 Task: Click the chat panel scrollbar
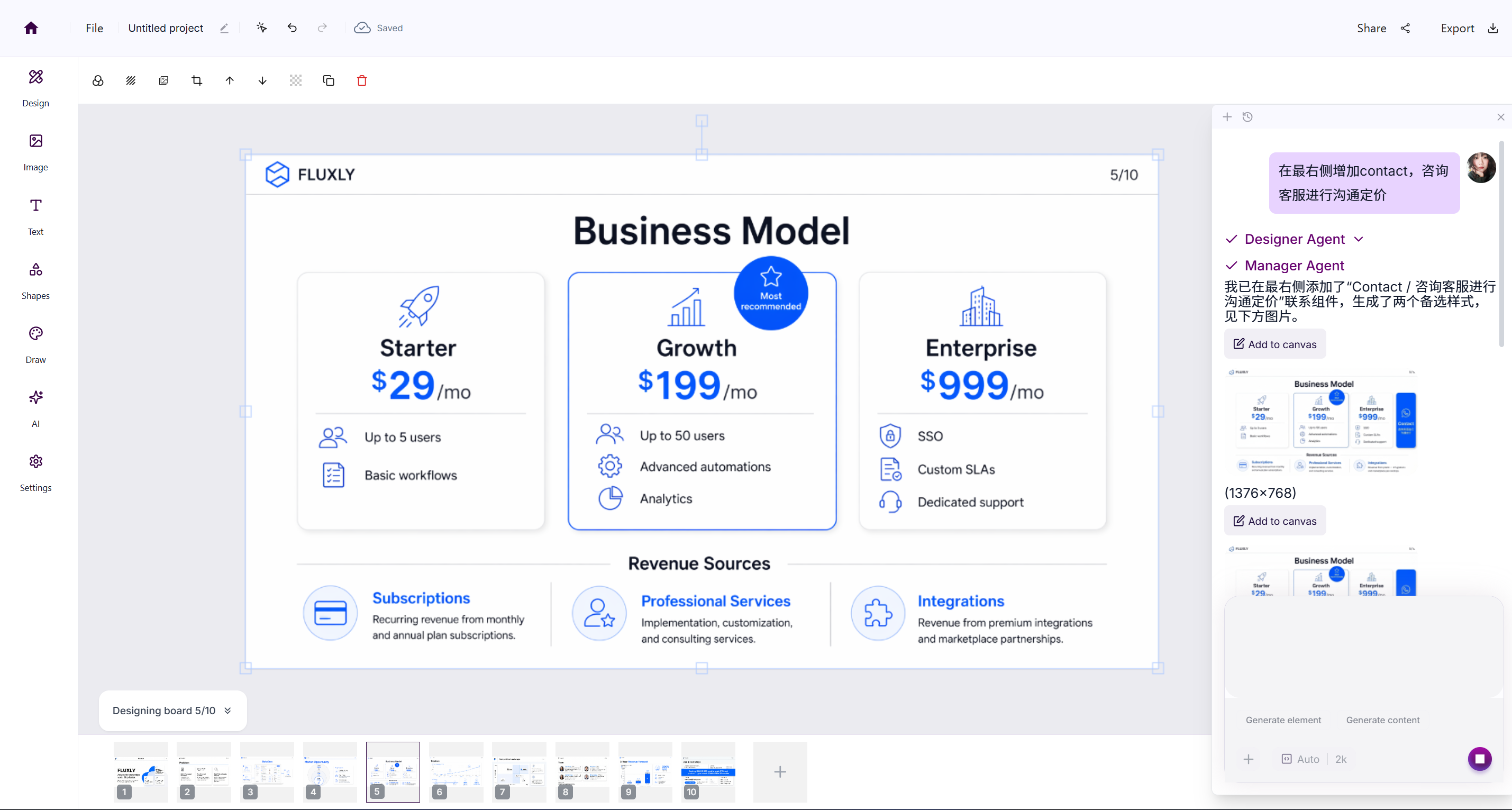[x=1501, y=243]
